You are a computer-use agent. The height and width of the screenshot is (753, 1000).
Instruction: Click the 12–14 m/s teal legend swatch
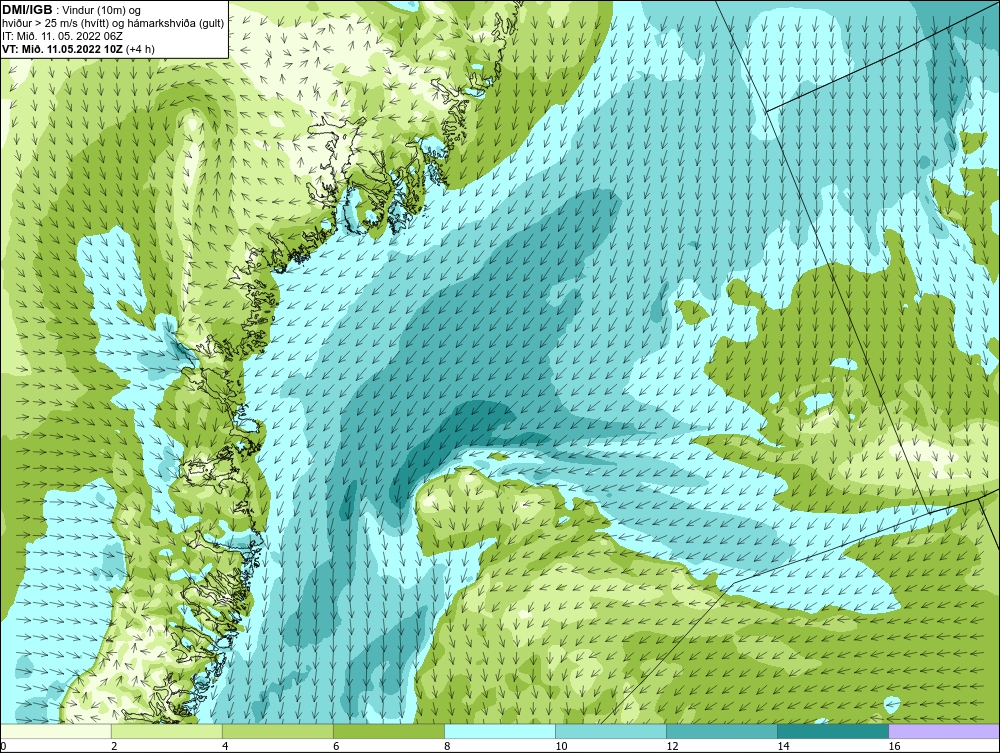coord(721,731)
